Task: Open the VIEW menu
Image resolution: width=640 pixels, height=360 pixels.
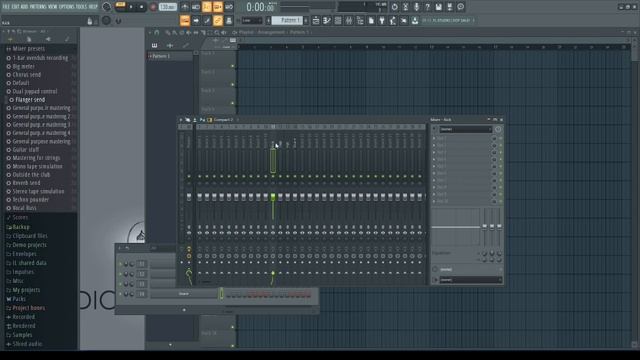Action: tap(52, 7)
